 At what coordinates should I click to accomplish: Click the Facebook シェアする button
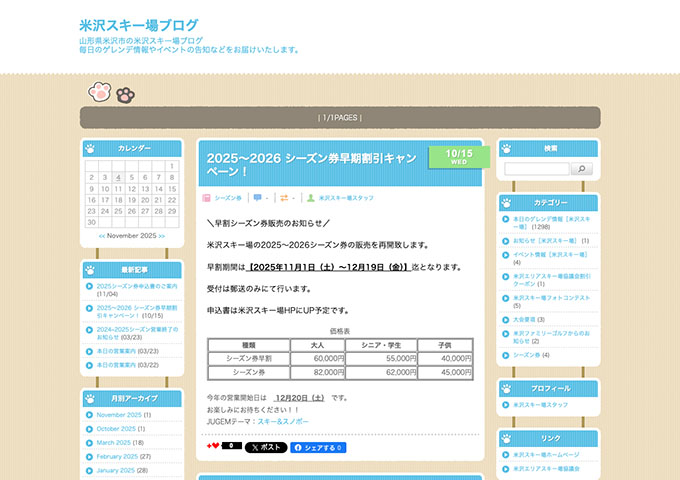click(318, 447)
